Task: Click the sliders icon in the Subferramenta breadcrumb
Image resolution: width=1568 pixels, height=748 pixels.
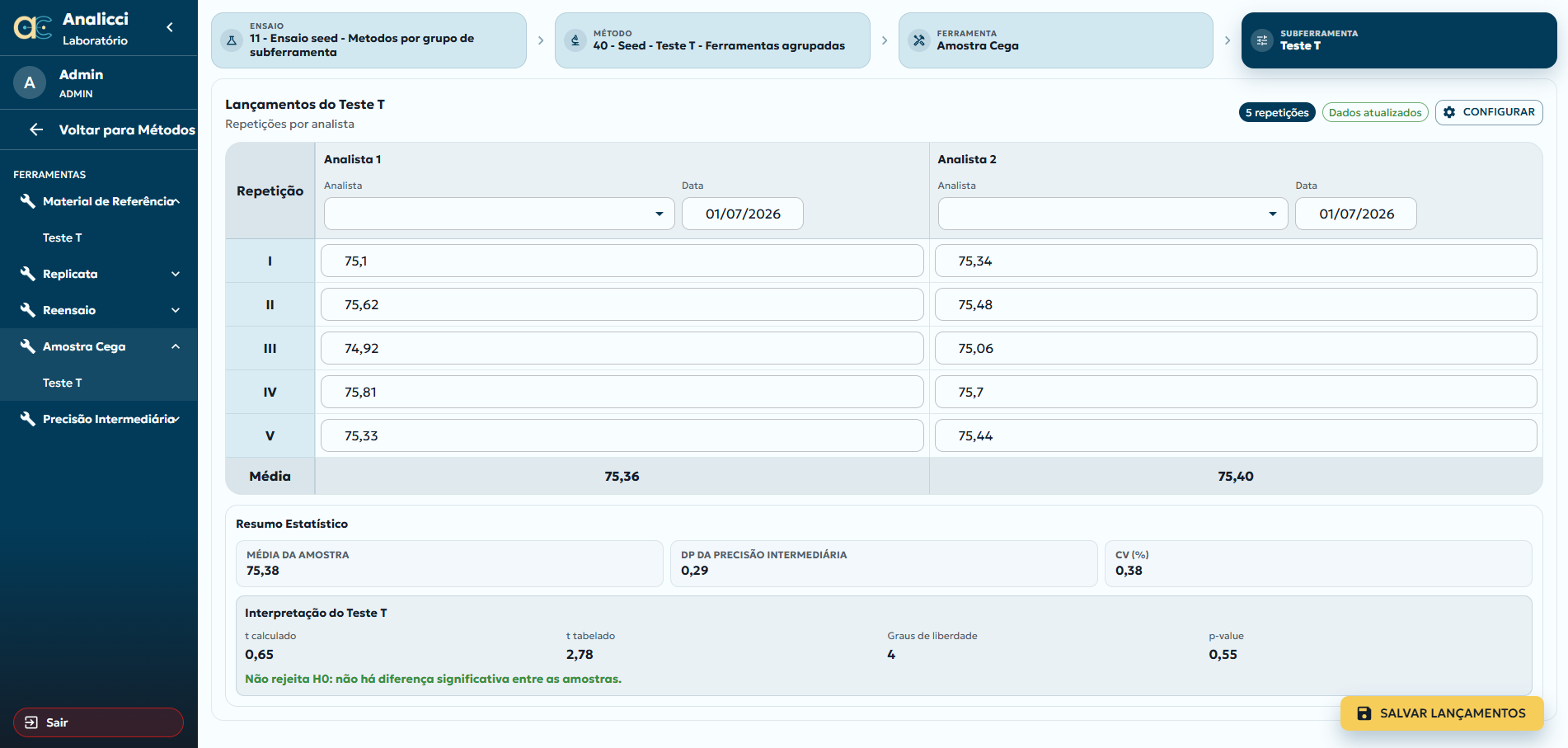Action: pos(1262,40)
